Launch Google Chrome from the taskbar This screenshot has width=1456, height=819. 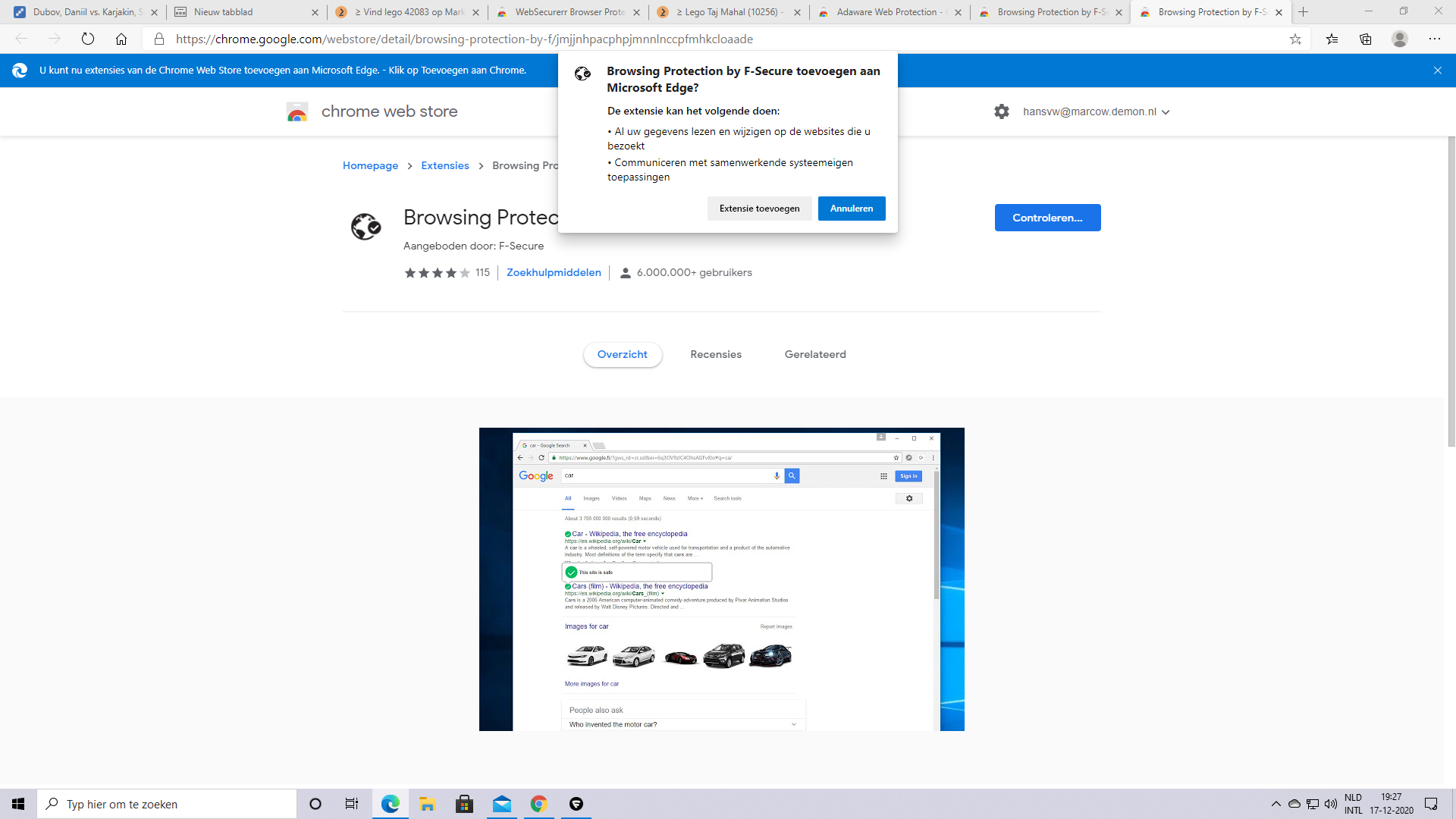coord(539,804)
